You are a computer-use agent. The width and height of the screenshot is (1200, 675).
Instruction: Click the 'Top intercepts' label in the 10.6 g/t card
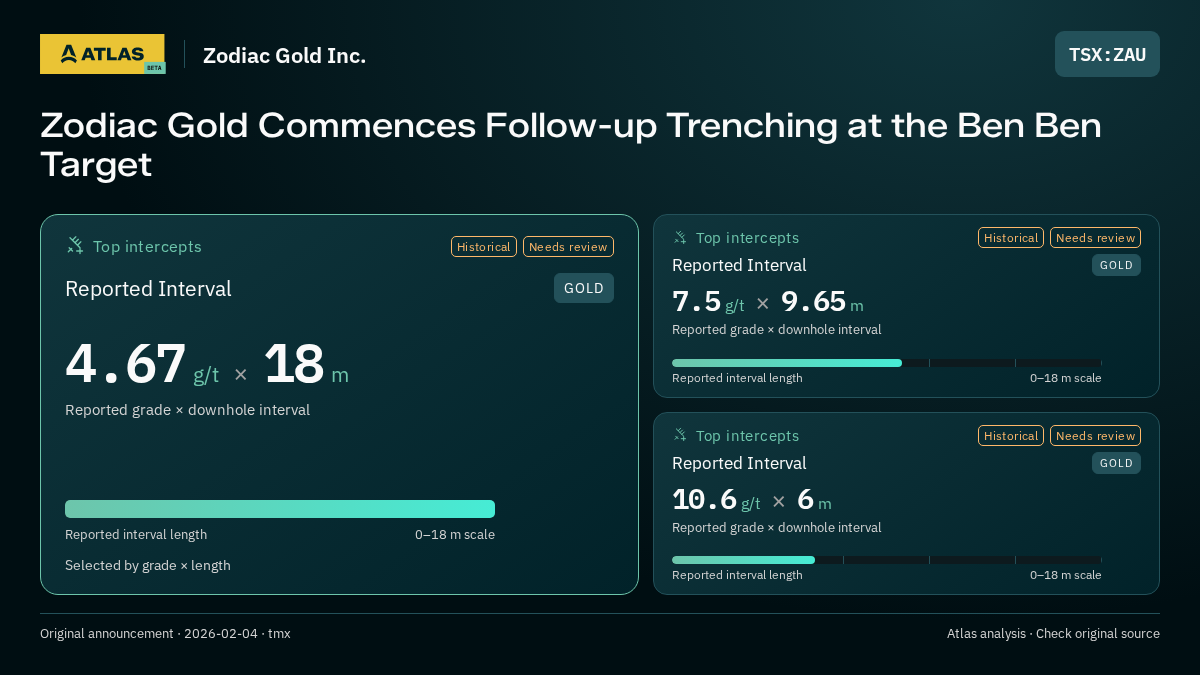747,436
